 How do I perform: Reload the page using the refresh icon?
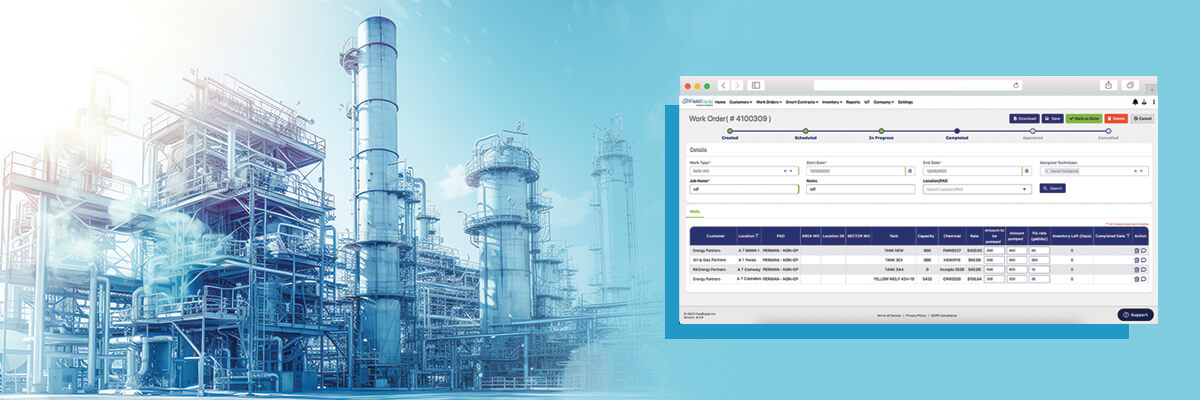click(x=1016, y=85)
